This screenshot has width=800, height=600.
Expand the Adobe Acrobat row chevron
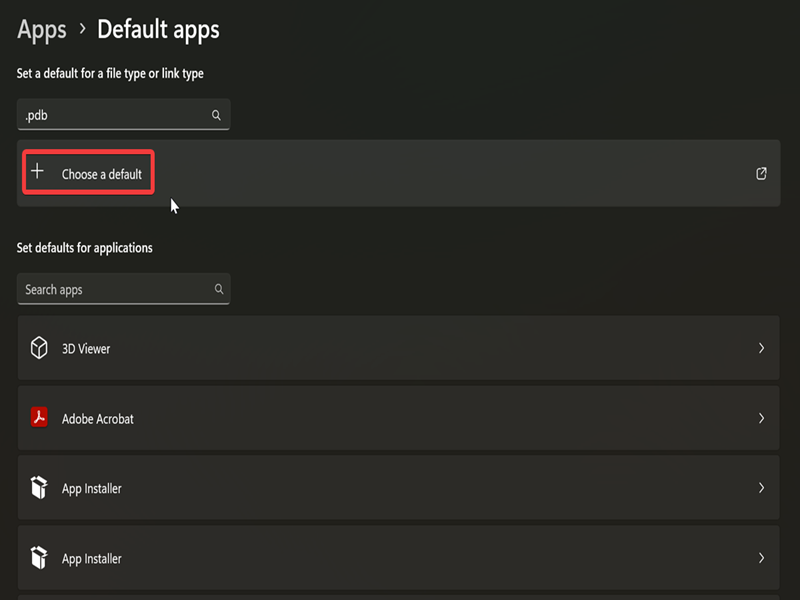761,418
